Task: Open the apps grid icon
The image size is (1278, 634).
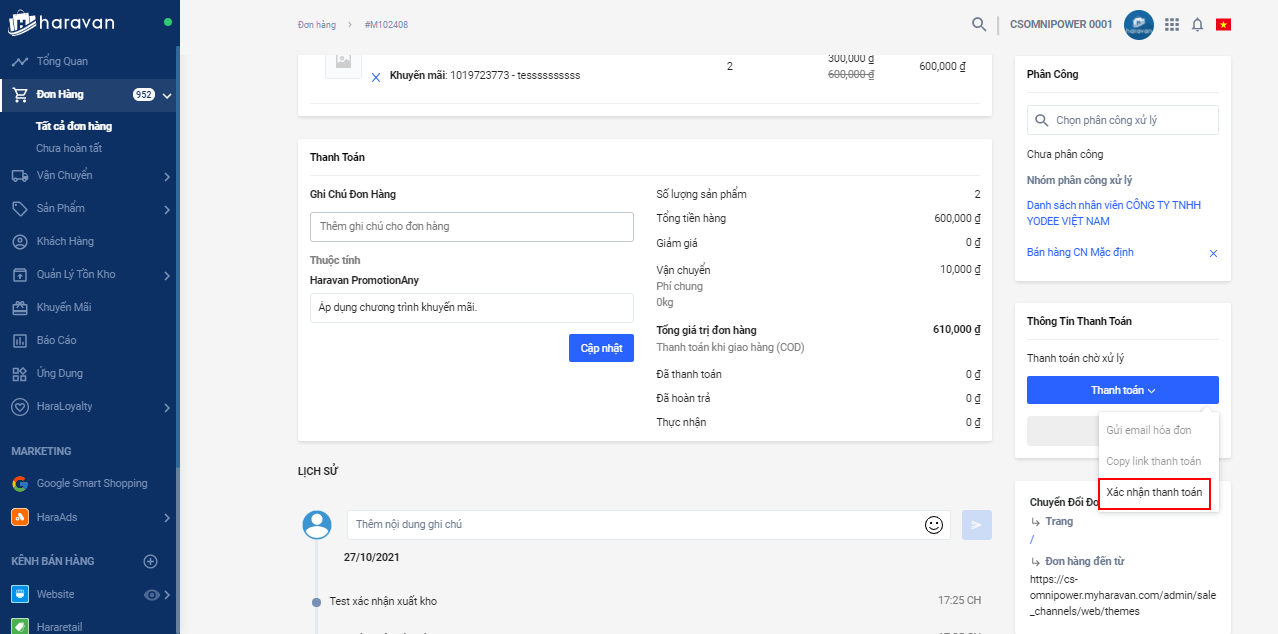Action: (x=1172, y=24)
